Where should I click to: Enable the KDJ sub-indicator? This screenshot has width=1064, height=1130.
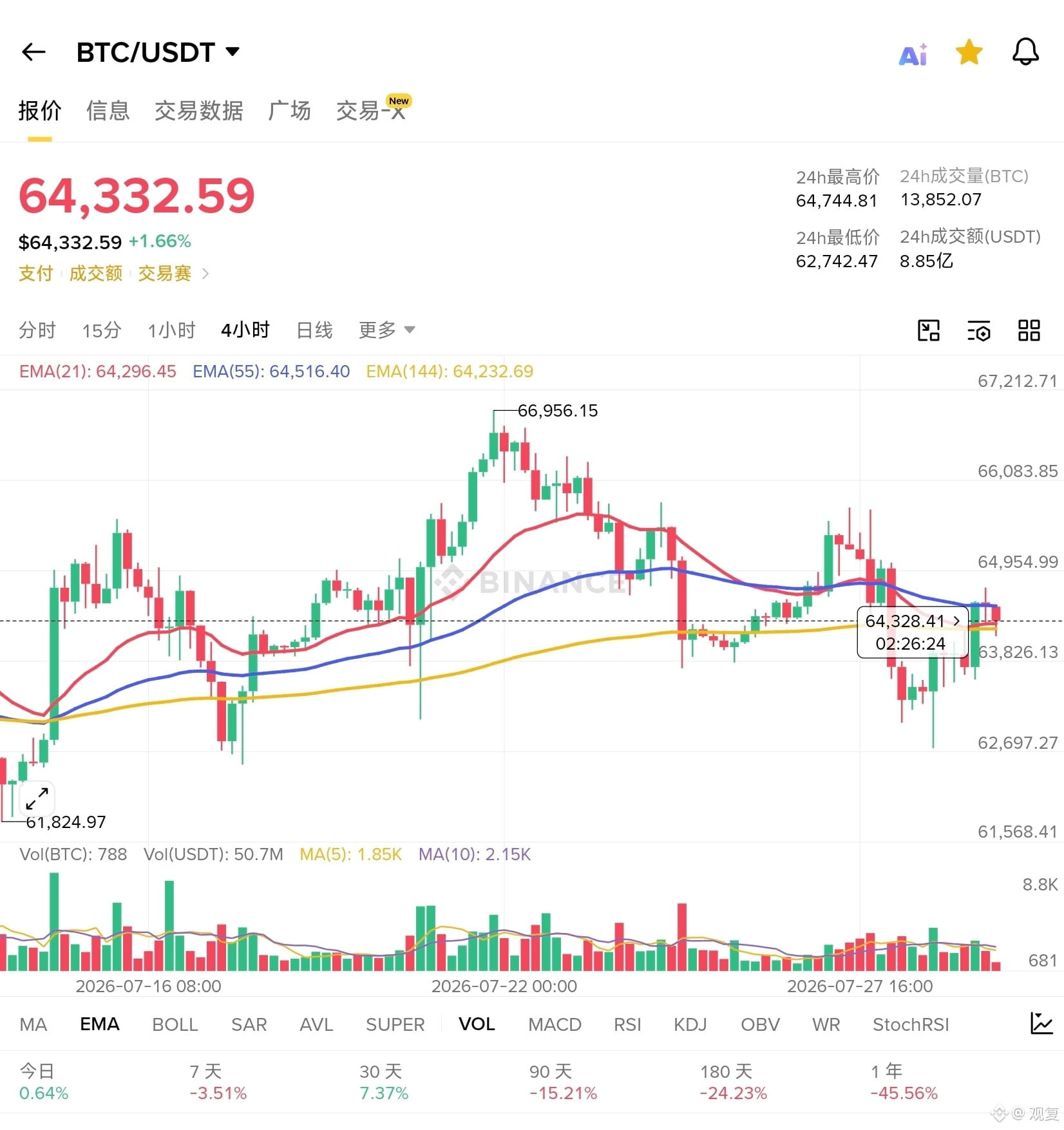pyautogui.click(x=690, y=1024)
